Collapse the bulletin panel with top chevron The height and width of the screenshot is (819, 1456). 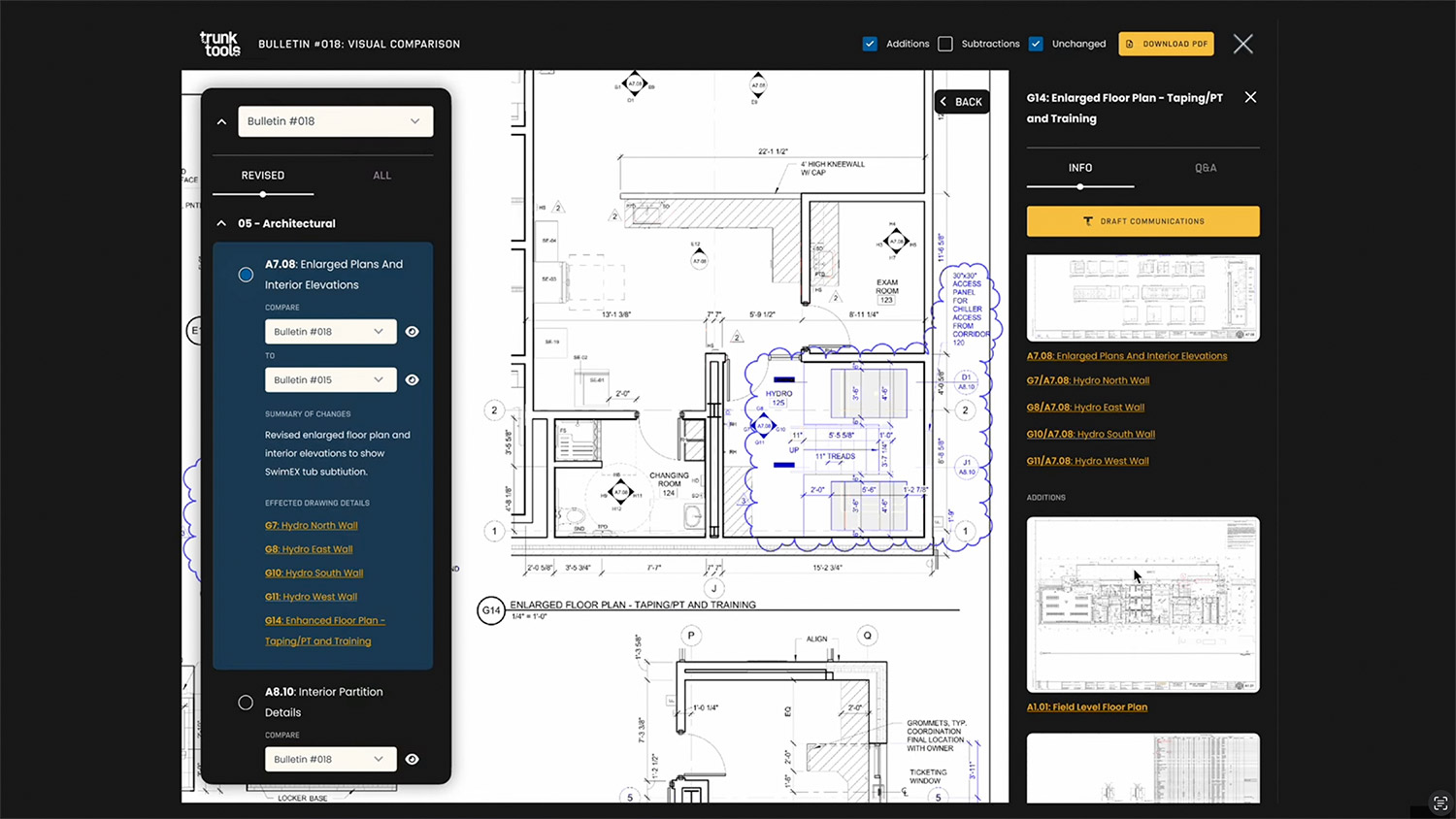click(x=221, y=122)
